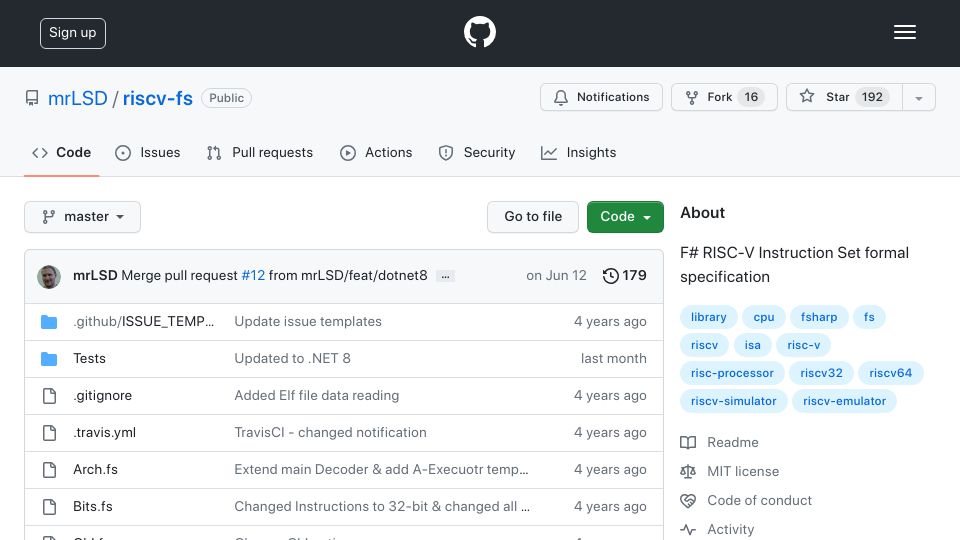960x540 pixels.
Task: View the 179 commits history
Action: point(624,276)
